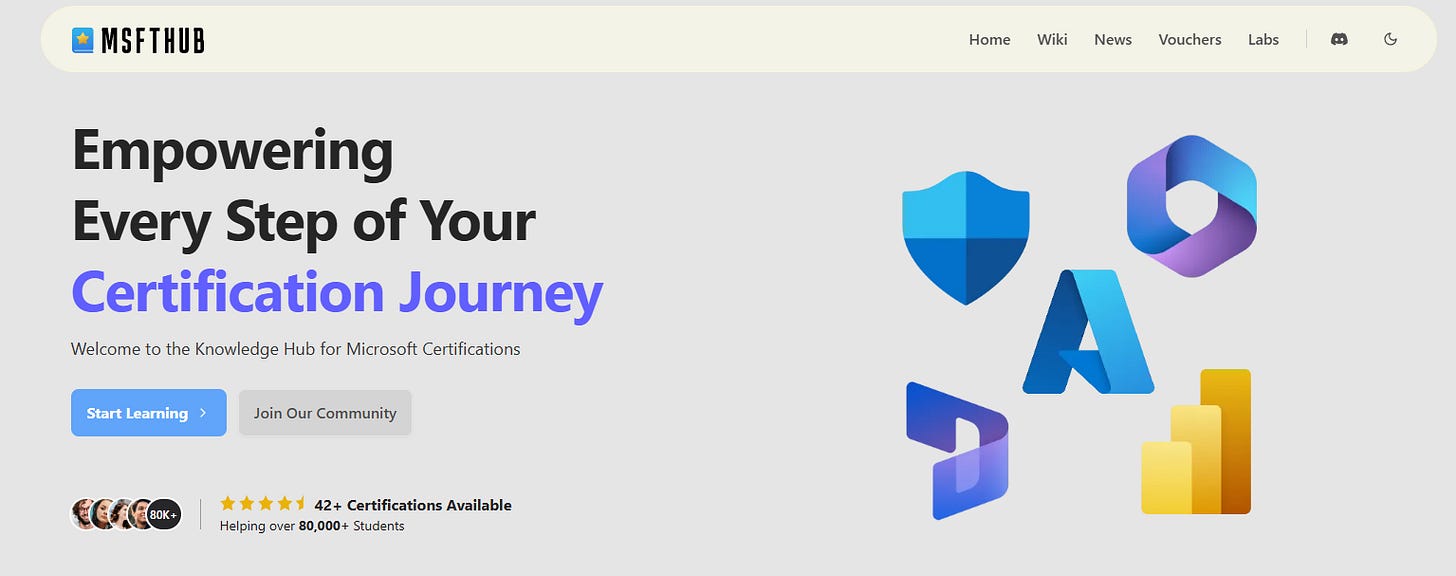
Task: Open the Labs menu item
Action: 1263,39
